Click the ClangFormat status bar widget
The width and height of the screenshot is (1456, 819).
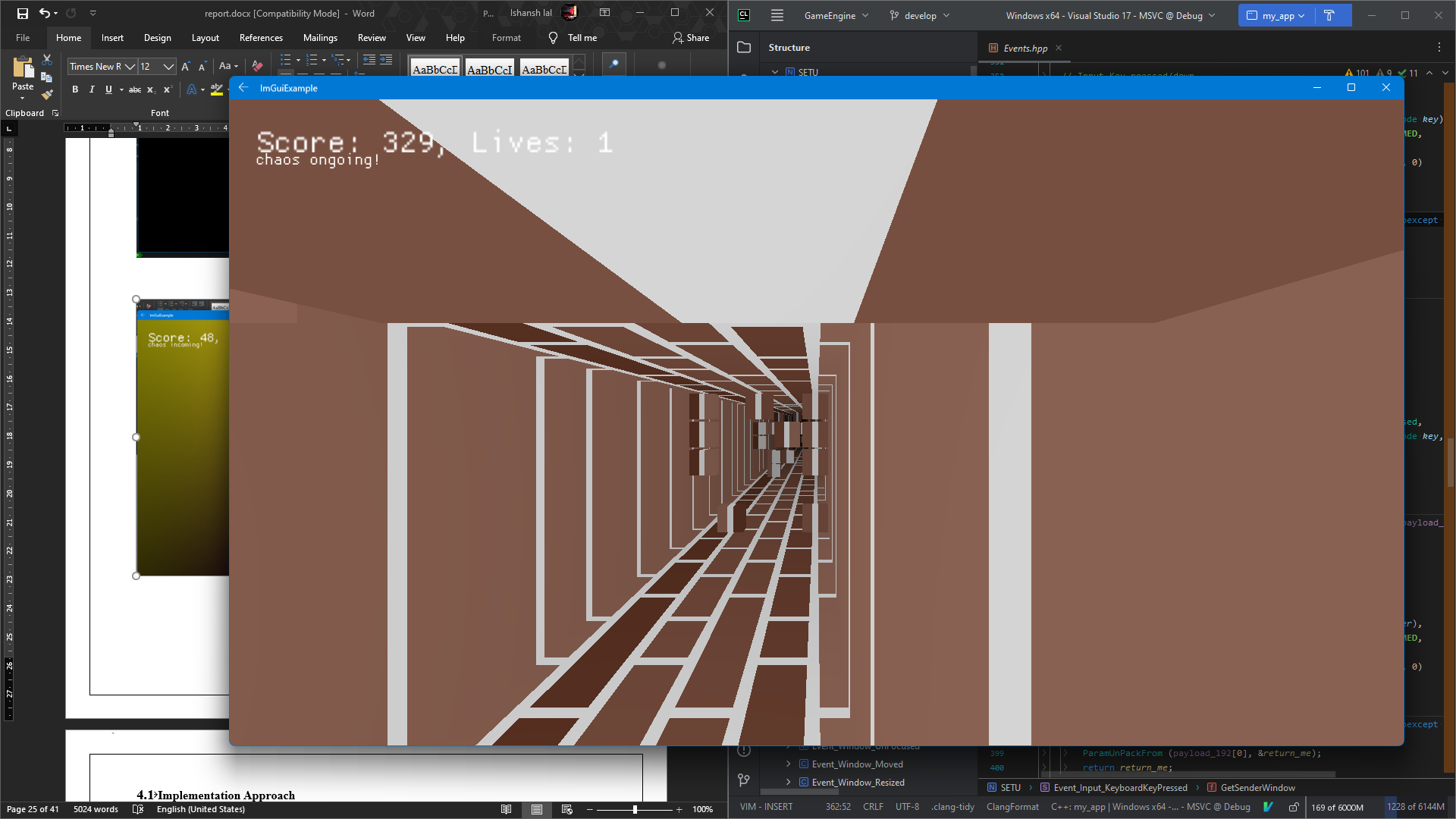pyautogui.click(x=1012, y=807)
